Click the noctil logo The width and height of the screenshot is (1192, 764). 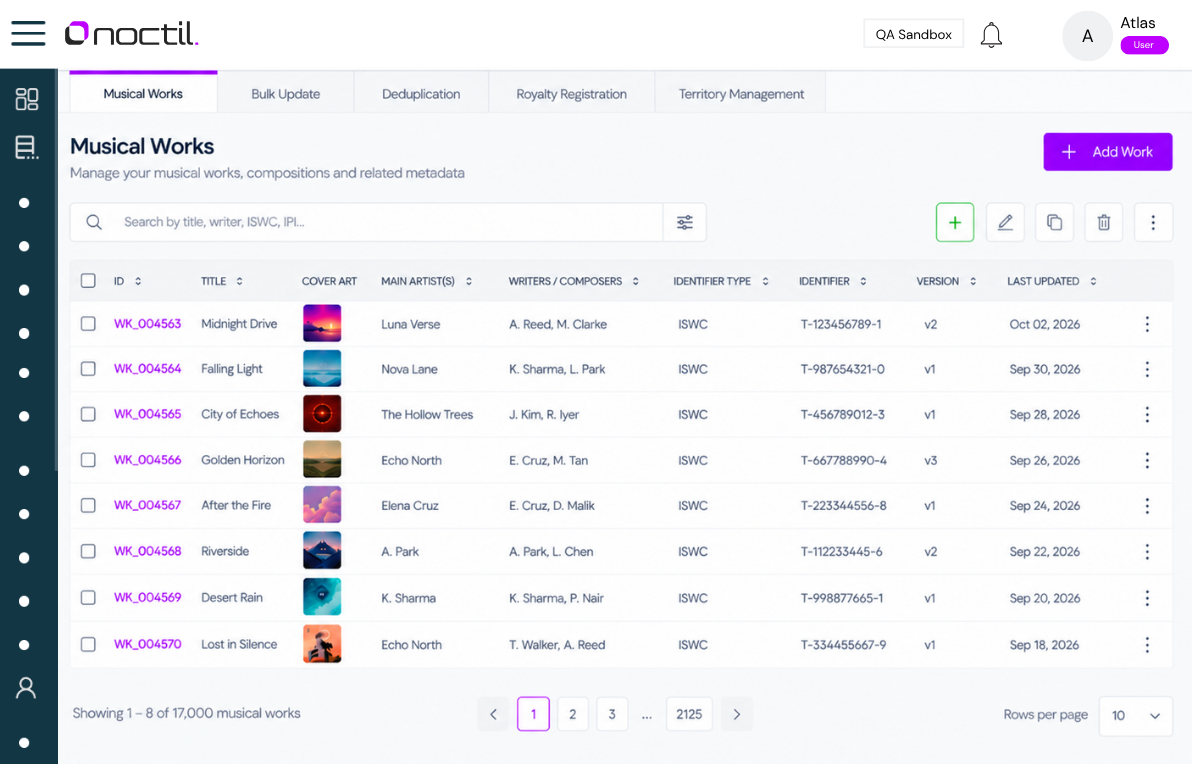[x=132, y=33]
